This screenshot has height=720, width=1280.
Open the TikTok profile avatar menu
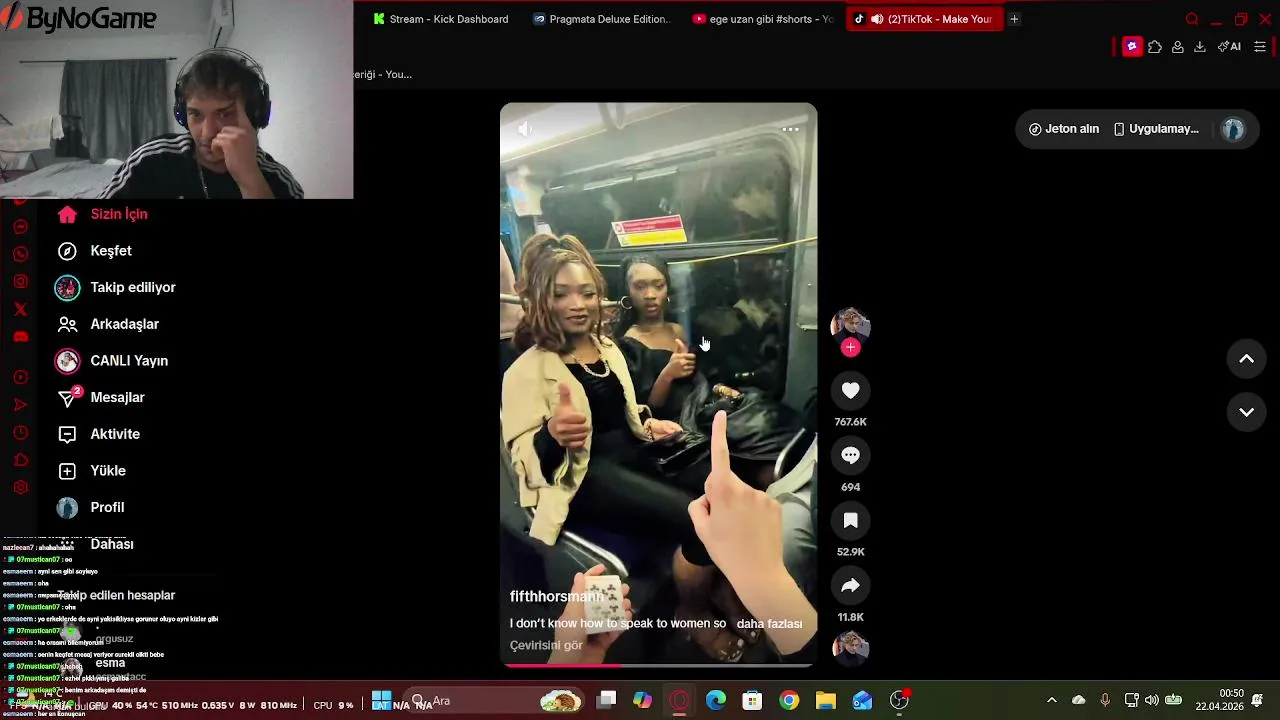tap(1233, 129)
